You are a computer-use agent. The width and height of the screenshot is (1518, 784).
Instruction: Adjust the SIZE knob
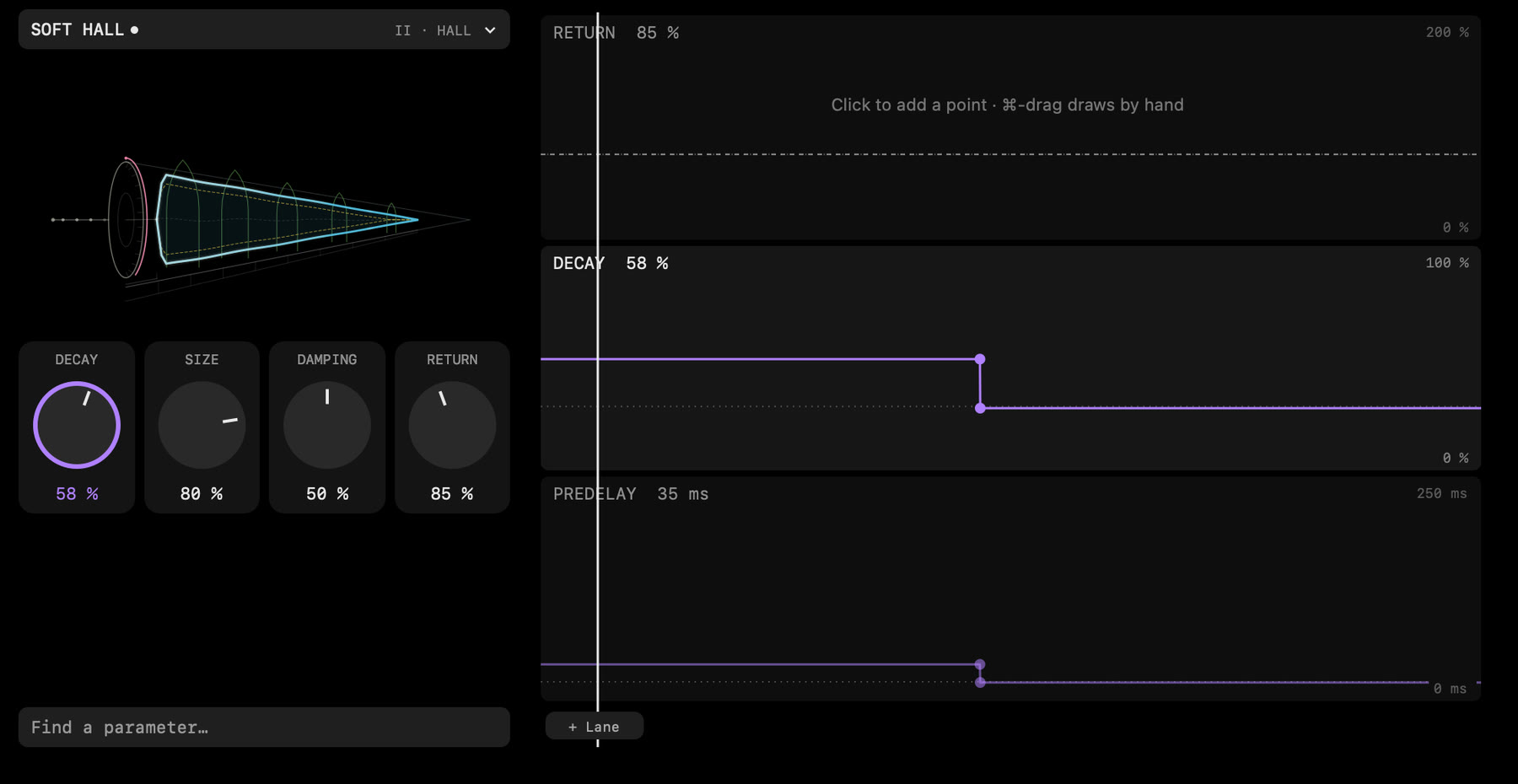click(202, 425)
